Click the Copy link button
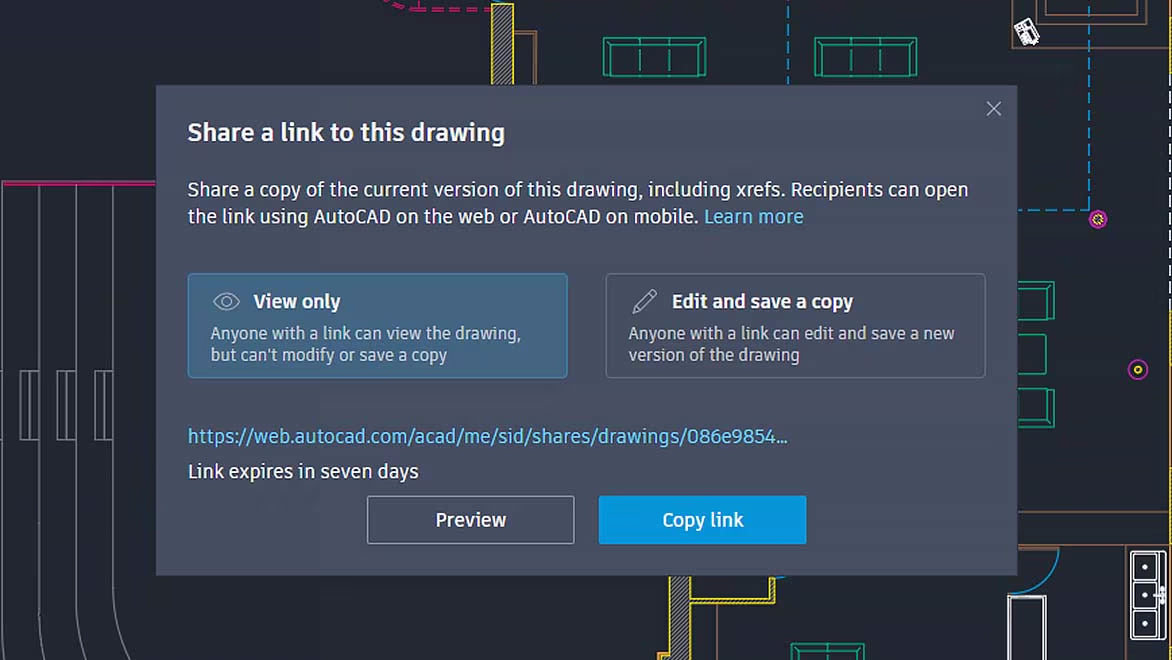1172x660 pixels. pos(702,520)
